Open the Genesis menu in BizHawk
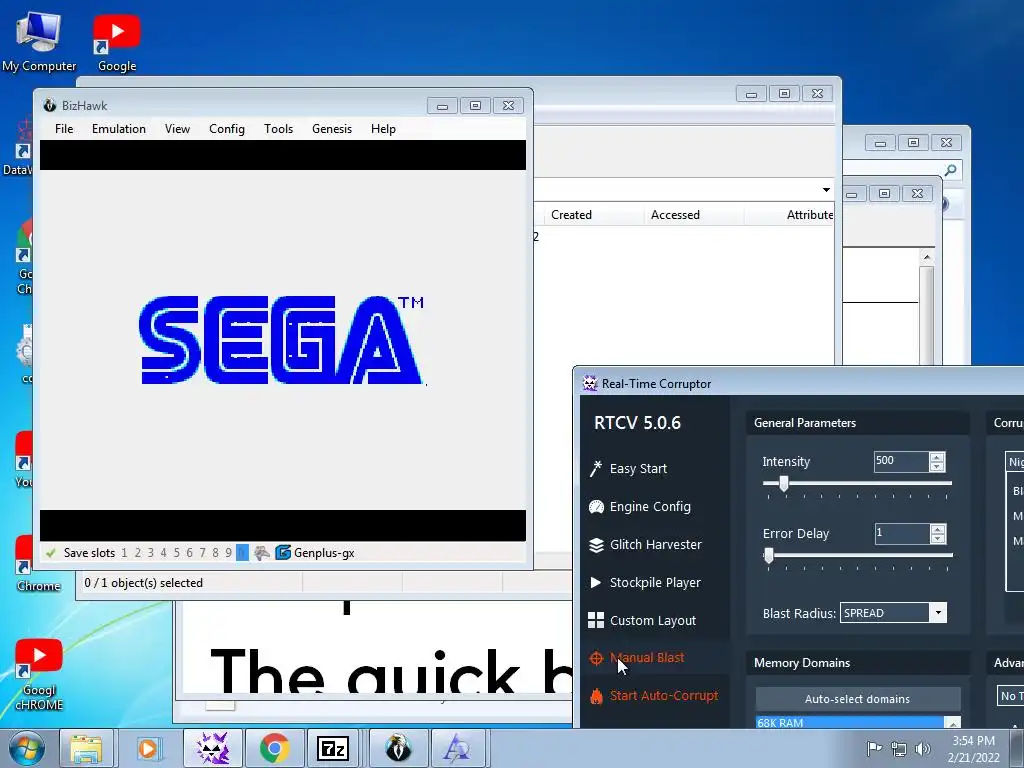Screen dimensions: 1024x768 pyautogui.click(x=332, y=129)
